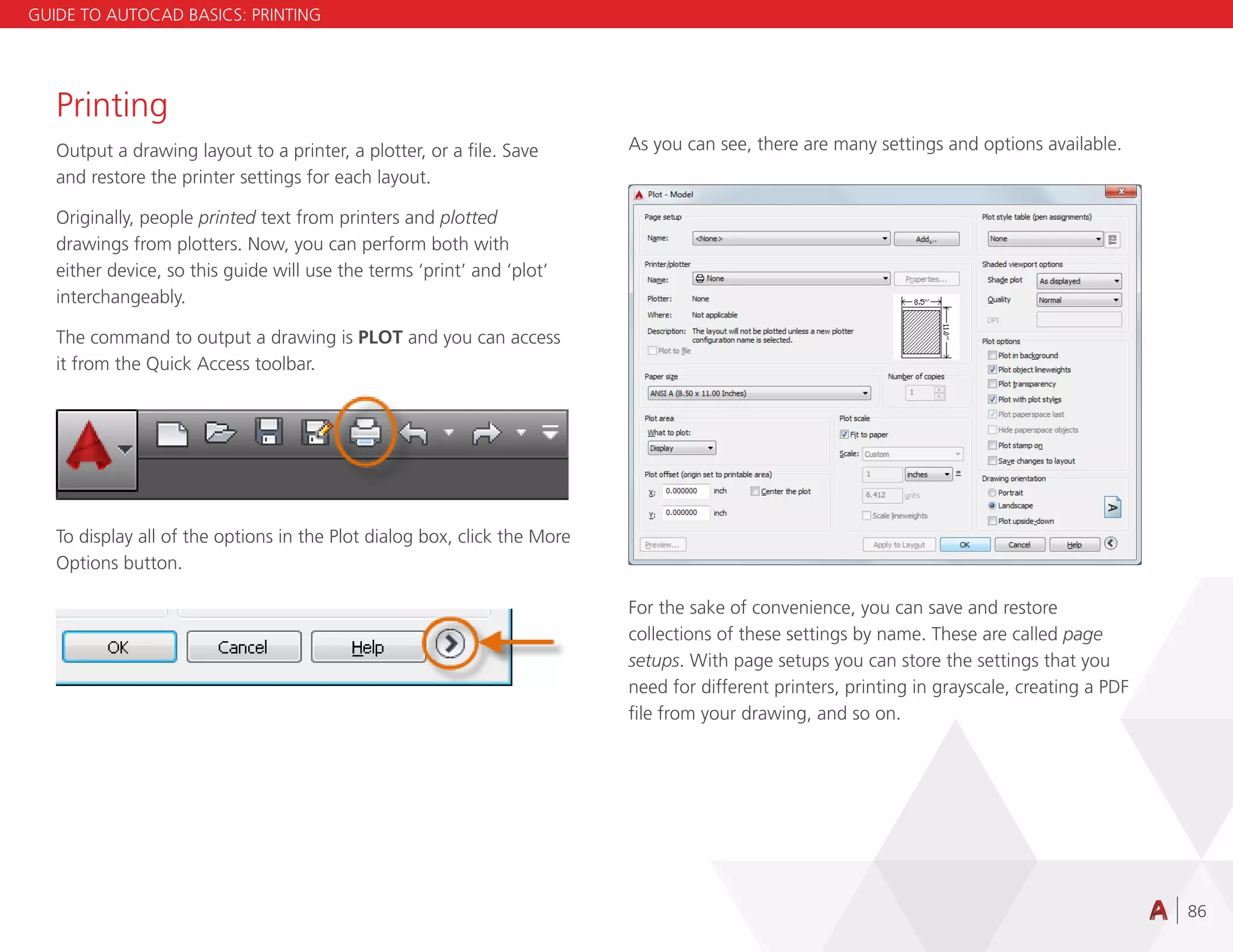The height and width of the screenshot is (952, 1233).
Task: Click the Redo arrow icon
Action: click(x=486, y=433)
